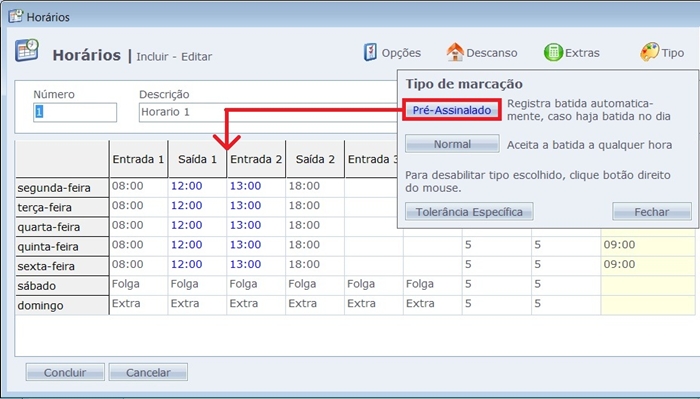Viewport: 700px width, 399px height.
Task: Select the quarta-feira row header
Action: [x=62, y=227]
